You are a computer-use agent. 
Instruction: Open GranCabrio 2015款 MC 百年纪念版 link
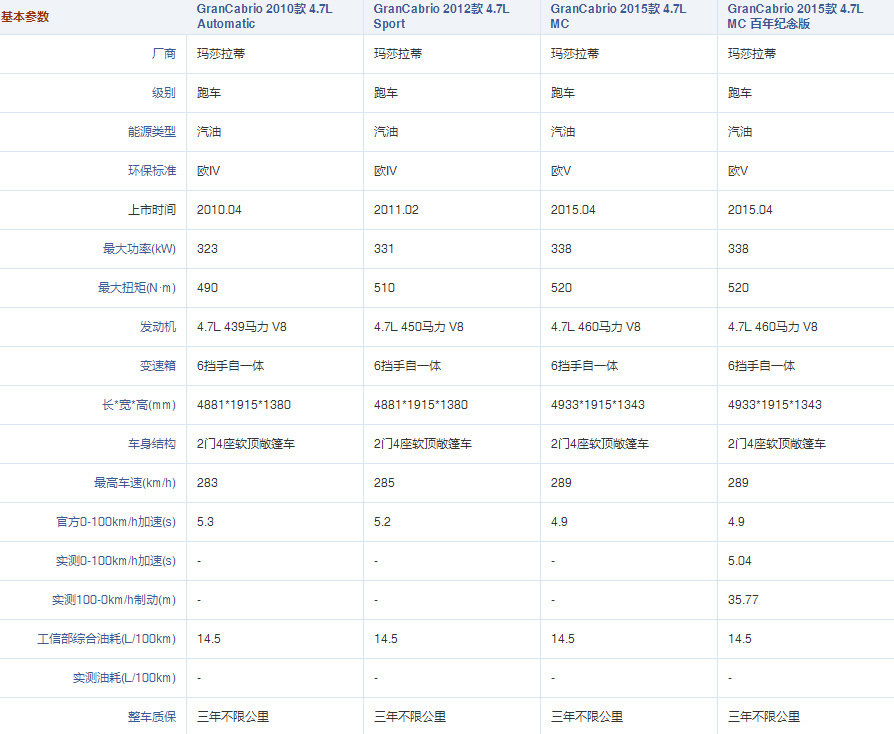(795, 16)
